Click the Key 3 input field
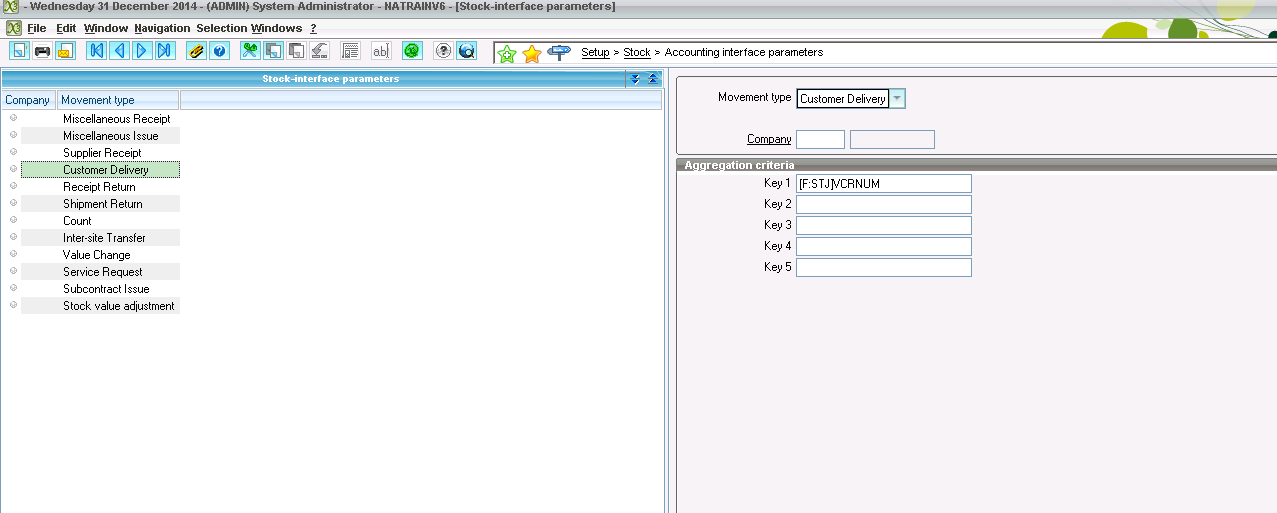The width and height of the screenshot is (1277, 513). (x=884, y=225)
